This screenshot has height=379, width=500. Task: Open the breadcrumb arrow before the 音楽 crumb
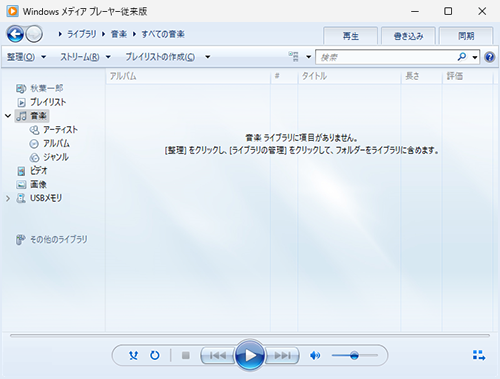click(104, 34)
